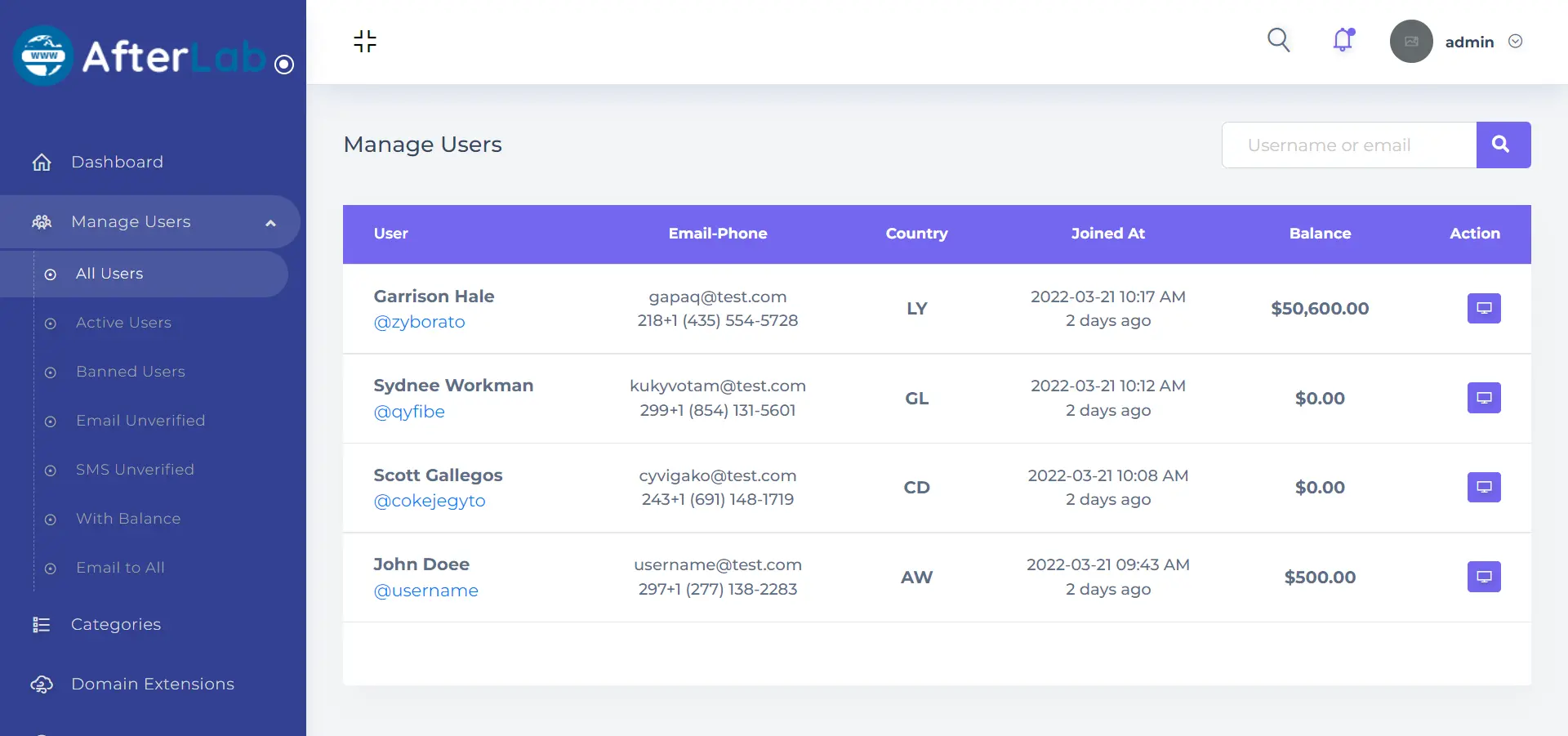Viewport: 1568px width, 736px height.
Task: Click the Manage Users page heading
Action: point(422,145)
